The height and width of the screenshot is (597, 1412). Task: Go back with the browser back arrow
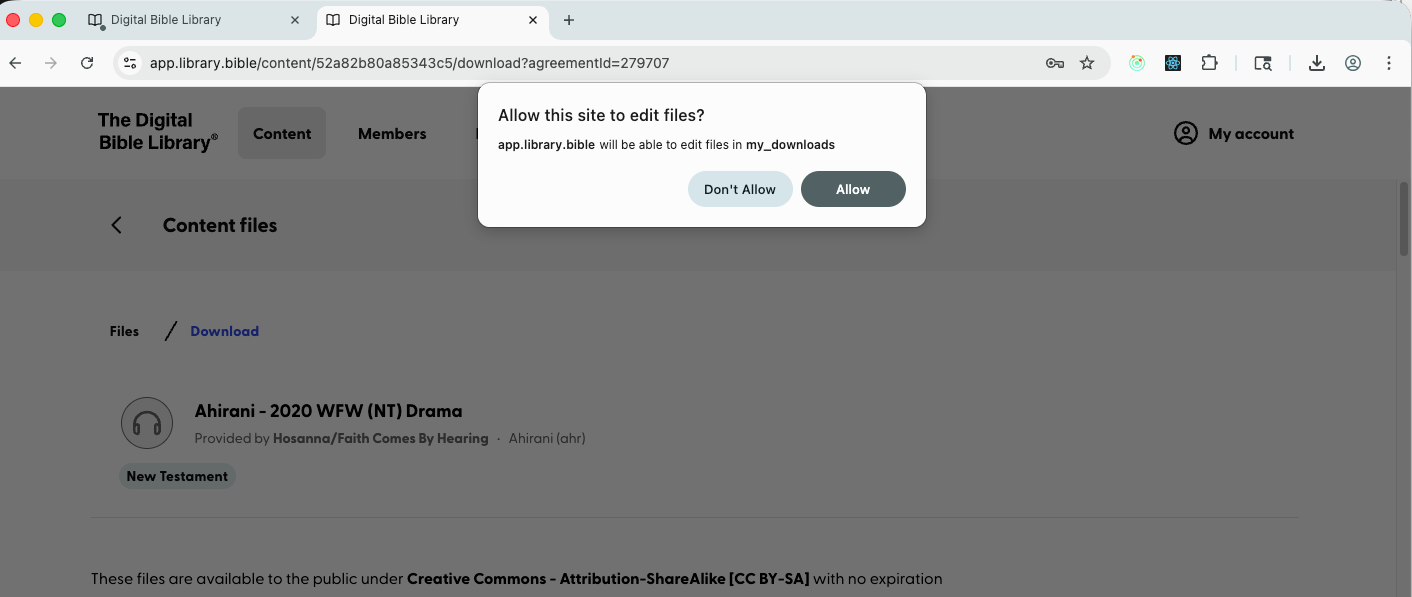pyautogui.click(x=15, y=63)
